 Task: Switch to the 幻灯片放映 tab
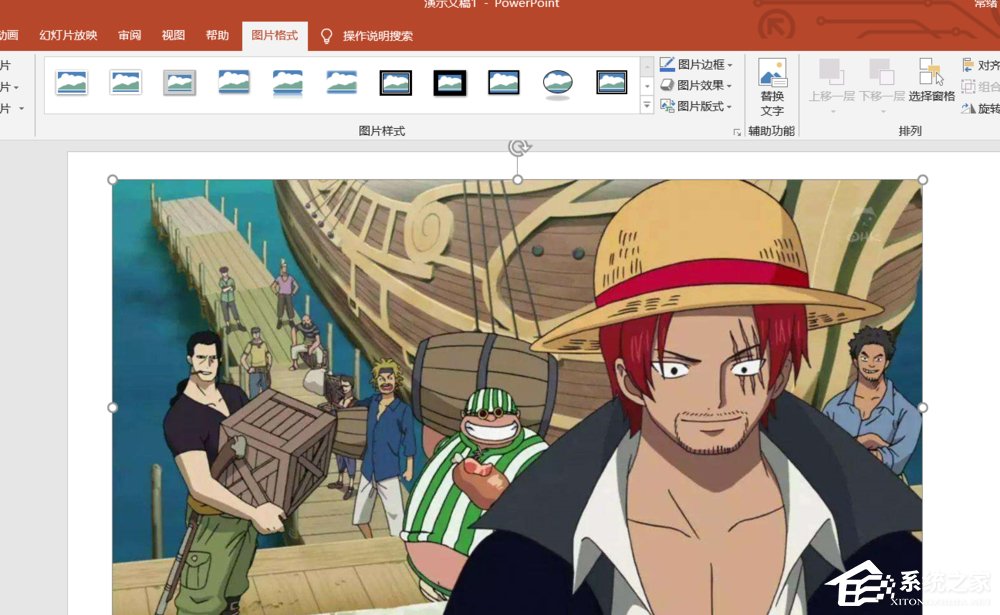pos(68,36)
